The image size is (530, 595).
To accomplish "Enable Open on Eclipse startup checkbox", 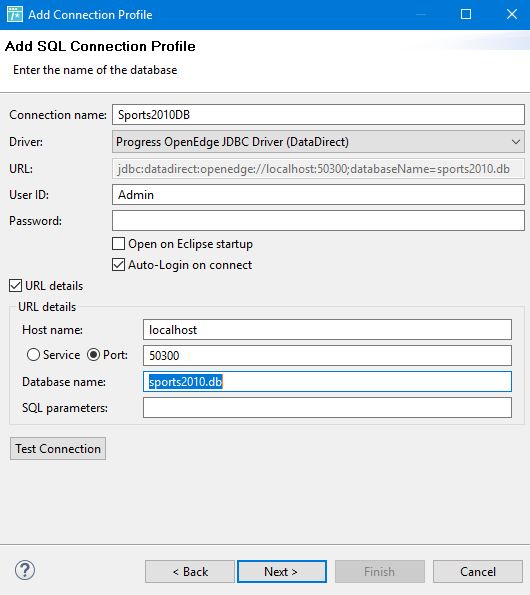I will click(118, 244).
